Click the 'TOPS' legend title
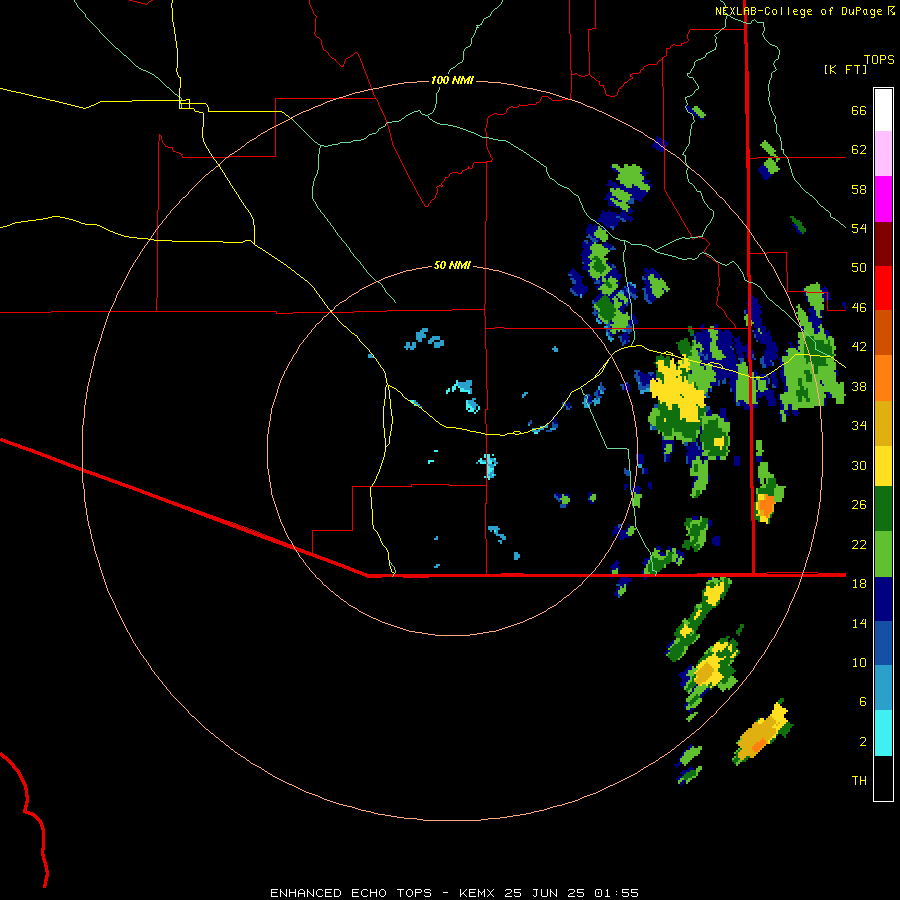 point(879,60)
